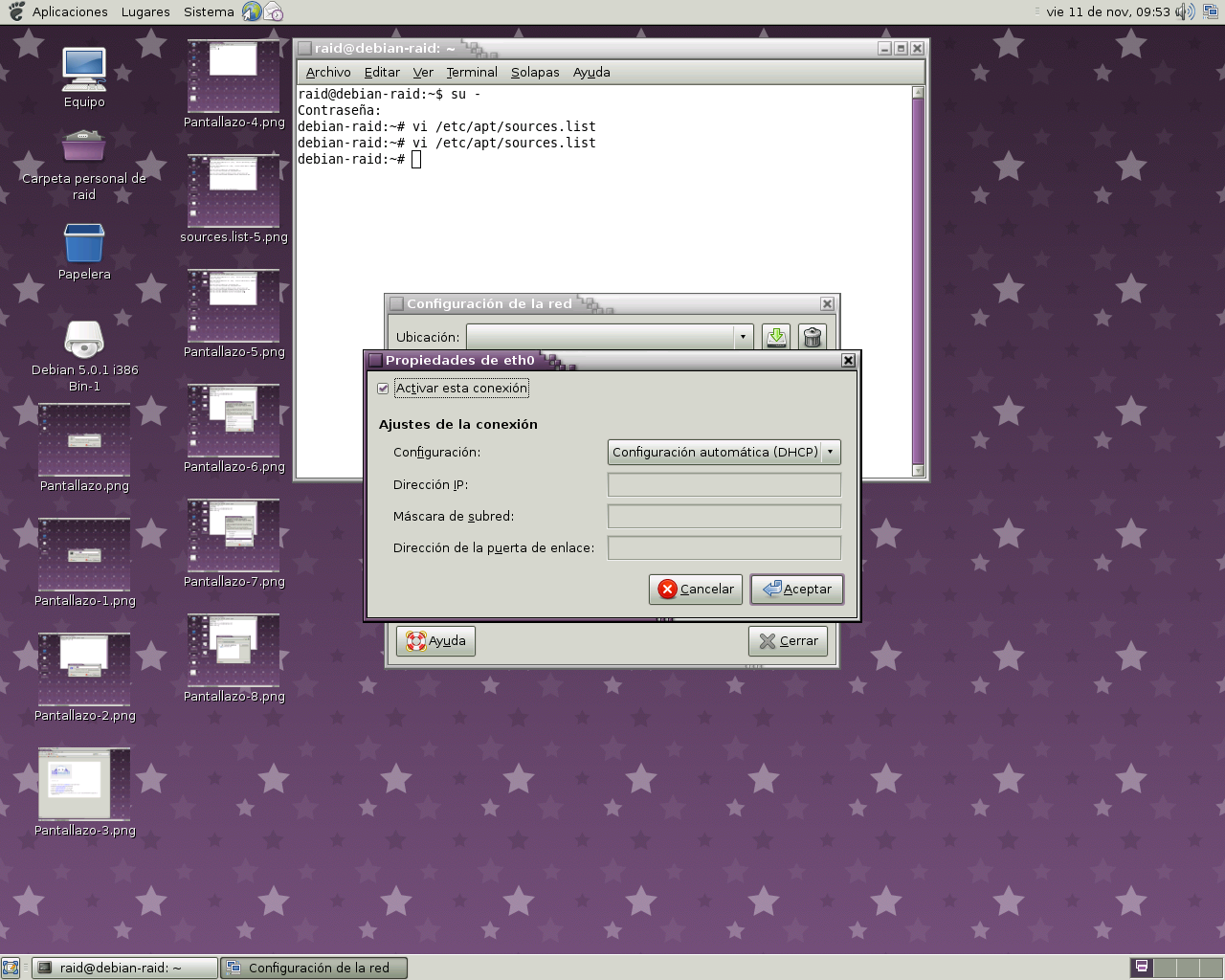Click the network status icon in system tray
Viewport: 1225px width, 980px height.
click(1209, 11)
